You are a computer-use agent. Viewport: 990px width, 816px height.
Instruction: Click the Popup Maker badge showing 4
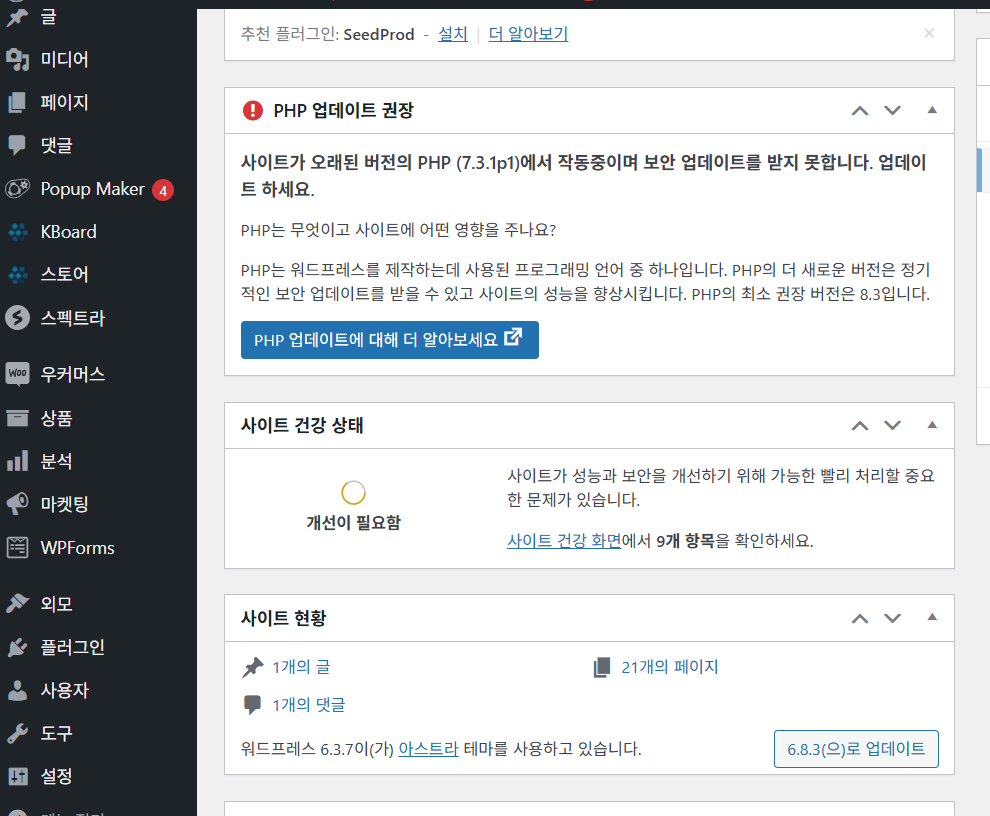[x=163, y=190]
